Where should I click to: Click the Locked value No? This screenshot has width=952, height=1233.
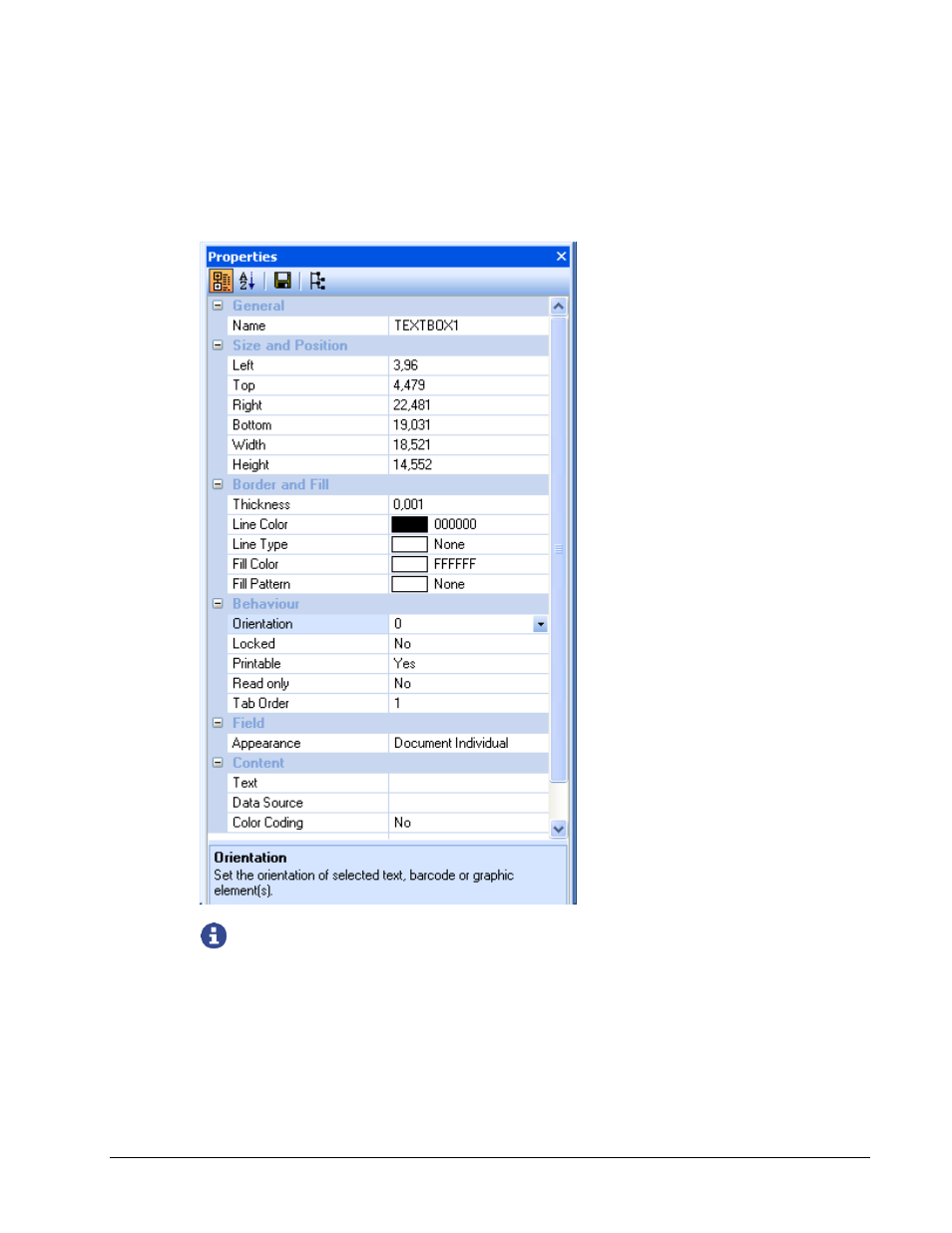point(469,644)
